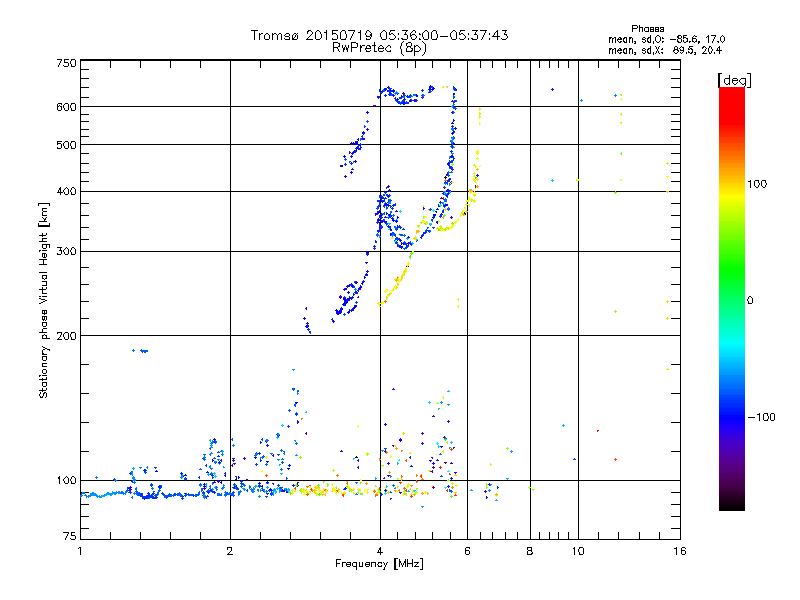Click the '8' frequency axis label
Screen dimensions: 800x600
pos(530,551)
